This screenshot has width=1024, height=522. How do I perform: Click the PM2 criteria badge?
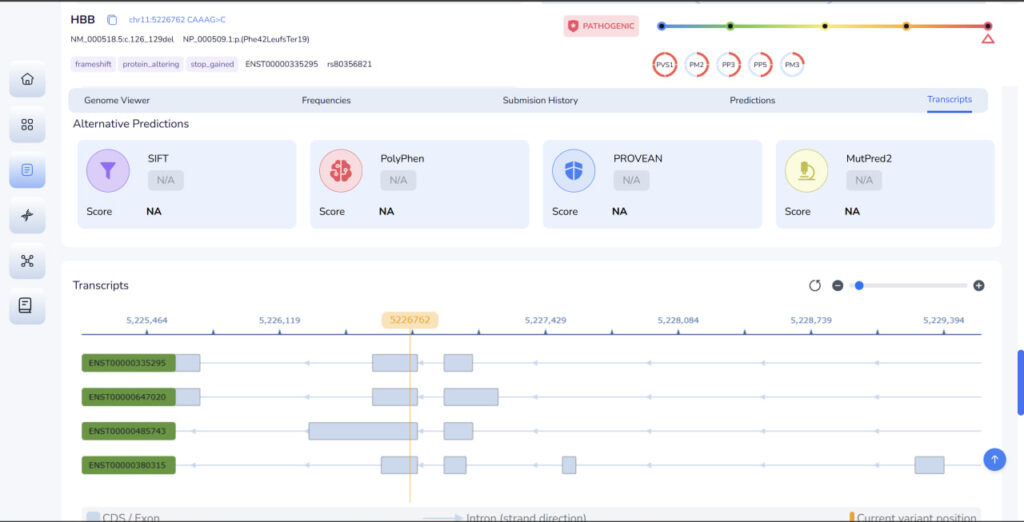coord(697,65)
